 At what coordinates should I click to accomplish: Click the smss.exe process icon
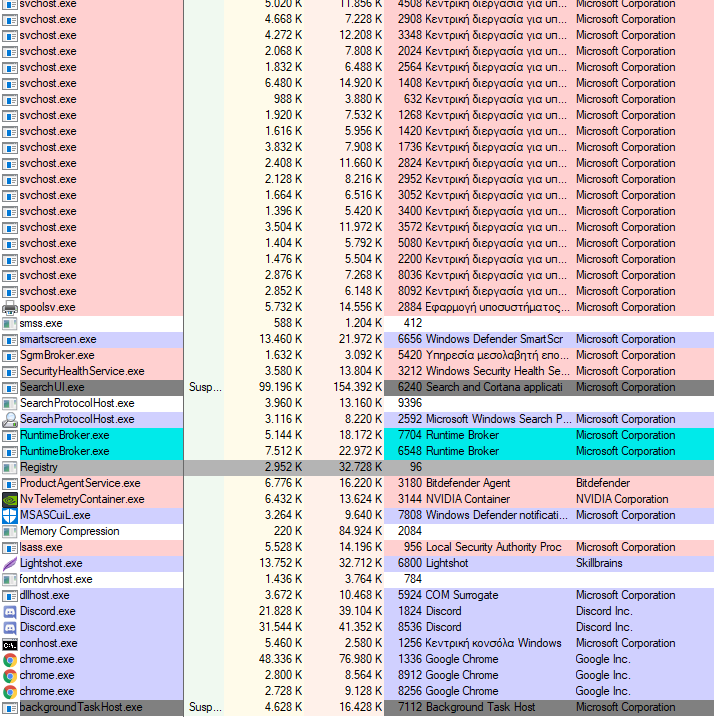tap(10, 323)
